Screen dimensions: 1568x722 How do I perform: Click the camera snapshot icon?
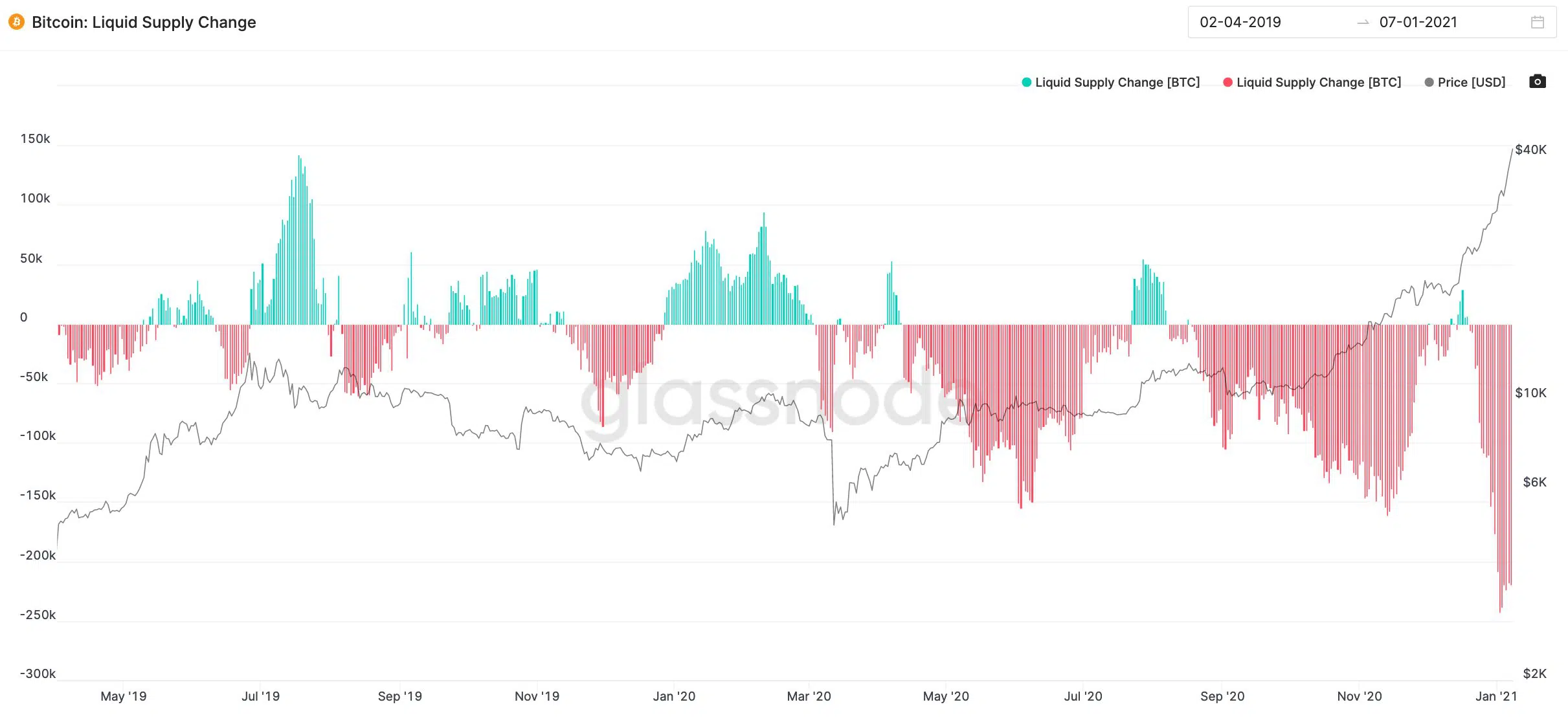pos(1538,82)
